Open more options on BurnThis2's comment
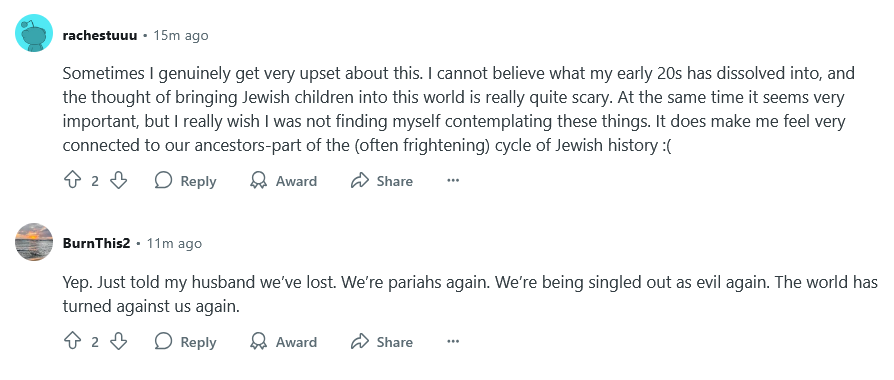The height and width of the screenshot is (380, 894). click(453, 342)
